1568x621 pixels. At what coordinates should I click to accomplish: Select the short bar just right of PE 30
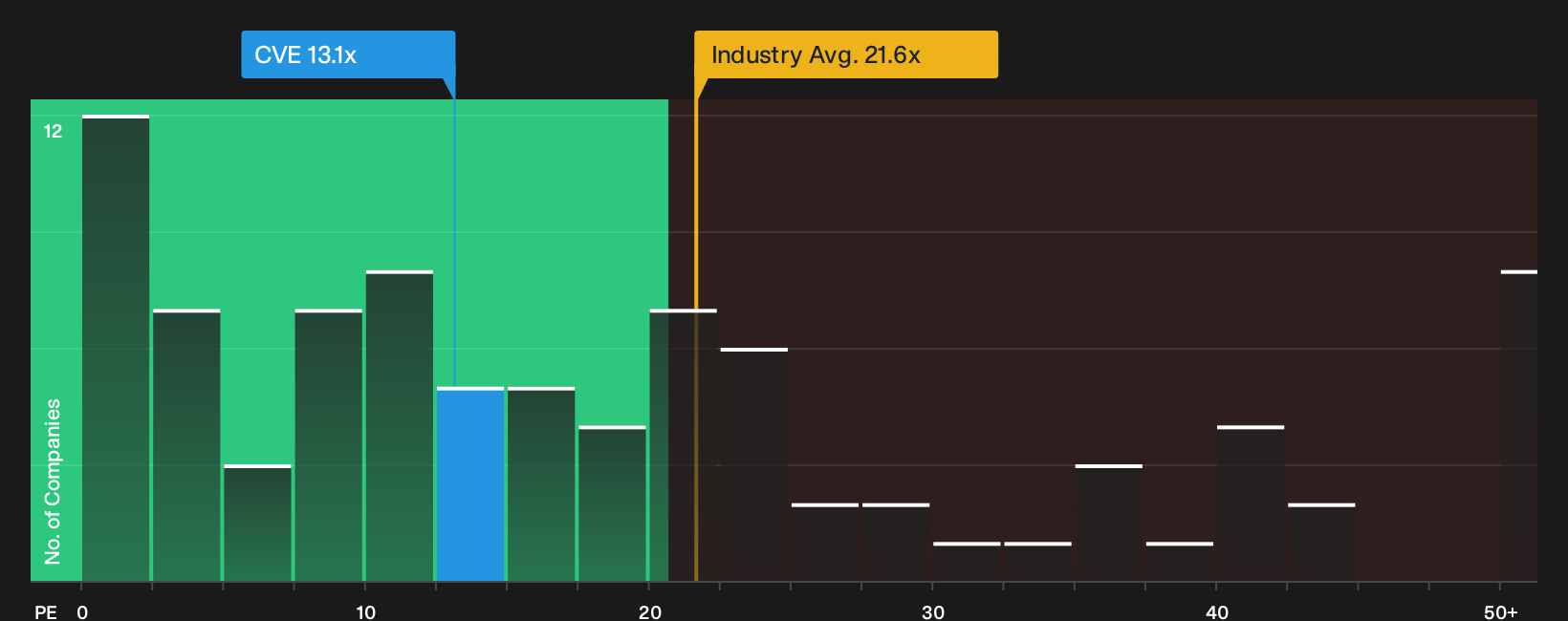pyautogui.click(x=967, y=562)
